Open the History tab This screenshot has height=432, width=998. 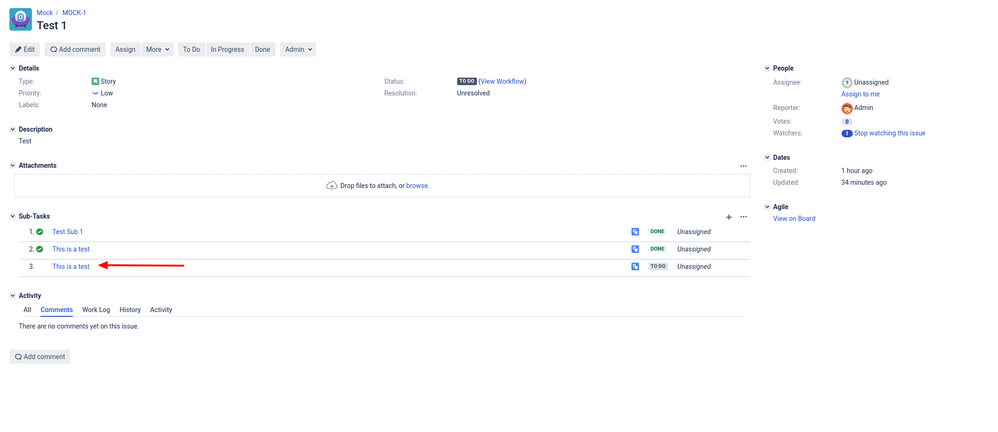(x=130, y=310)
